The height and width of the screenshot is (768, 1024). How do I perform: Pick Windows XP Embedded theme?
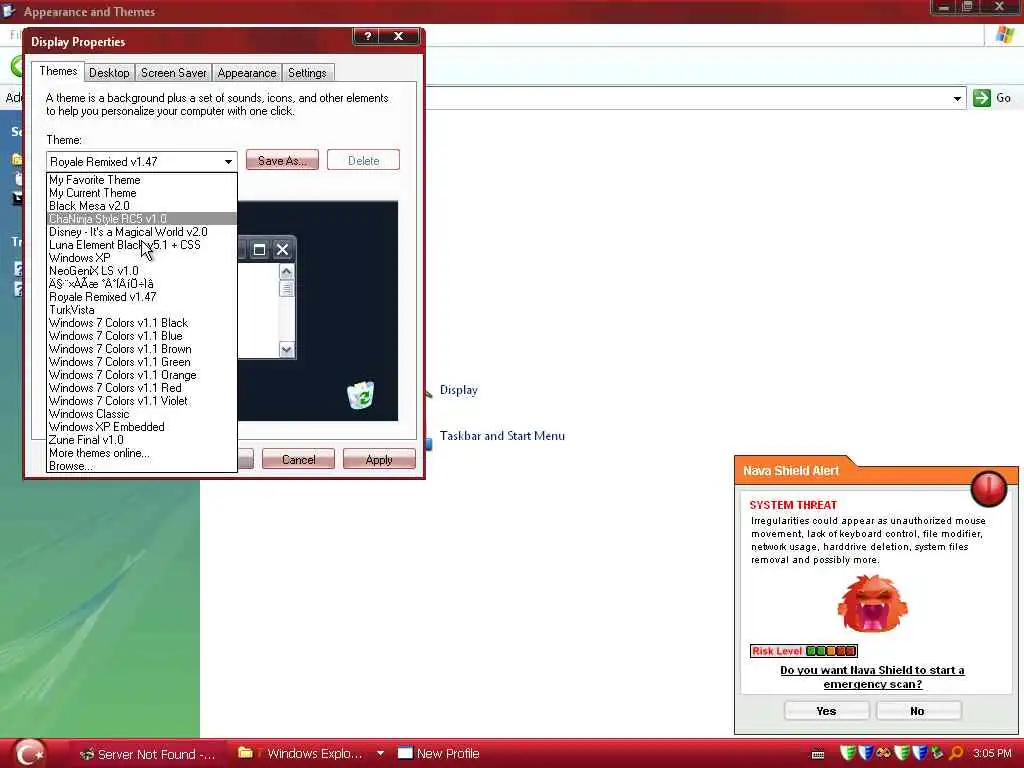point(142,427)
